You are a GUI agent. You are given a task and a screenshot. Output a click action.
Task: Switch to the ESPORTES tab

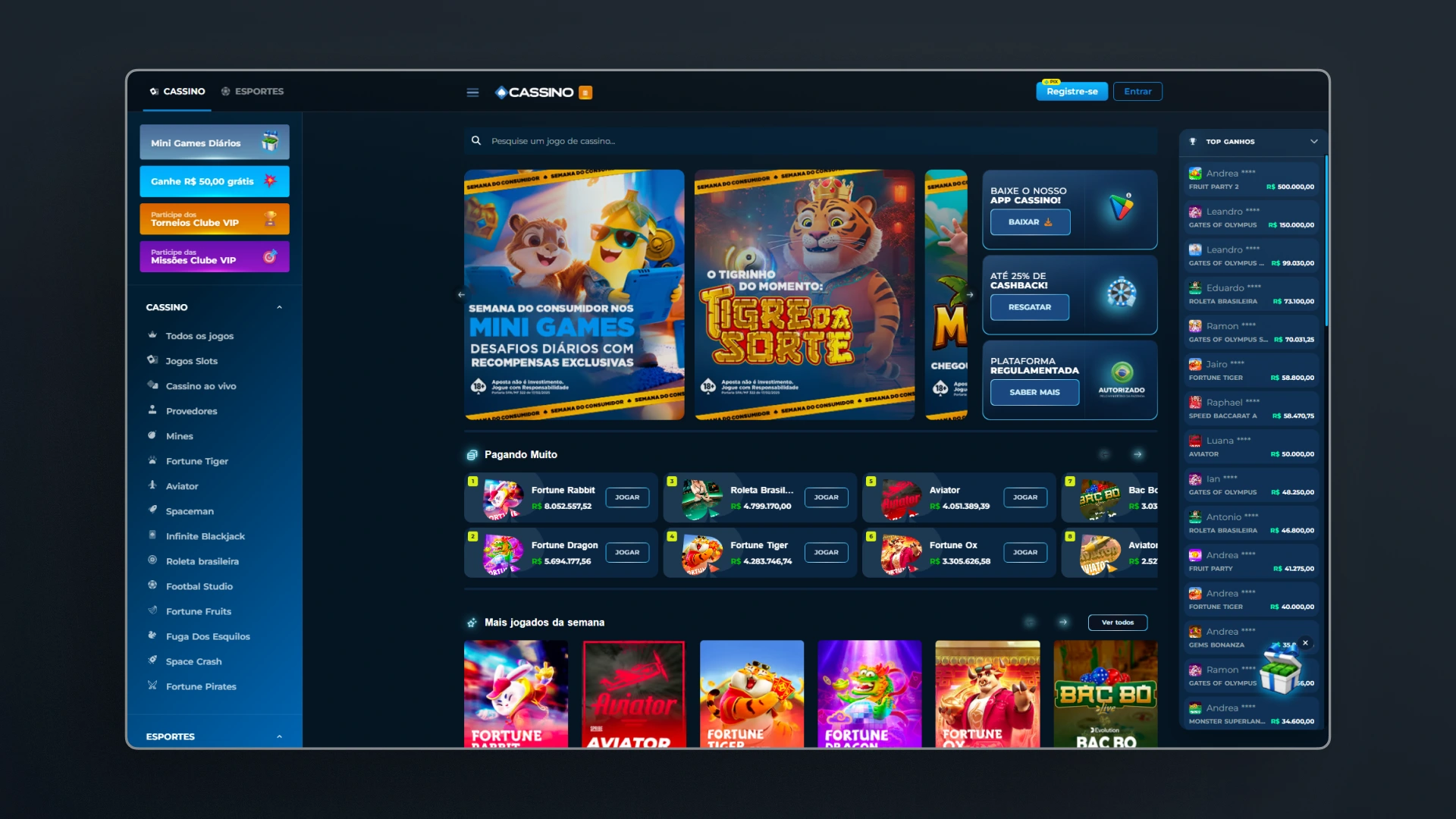253,91
